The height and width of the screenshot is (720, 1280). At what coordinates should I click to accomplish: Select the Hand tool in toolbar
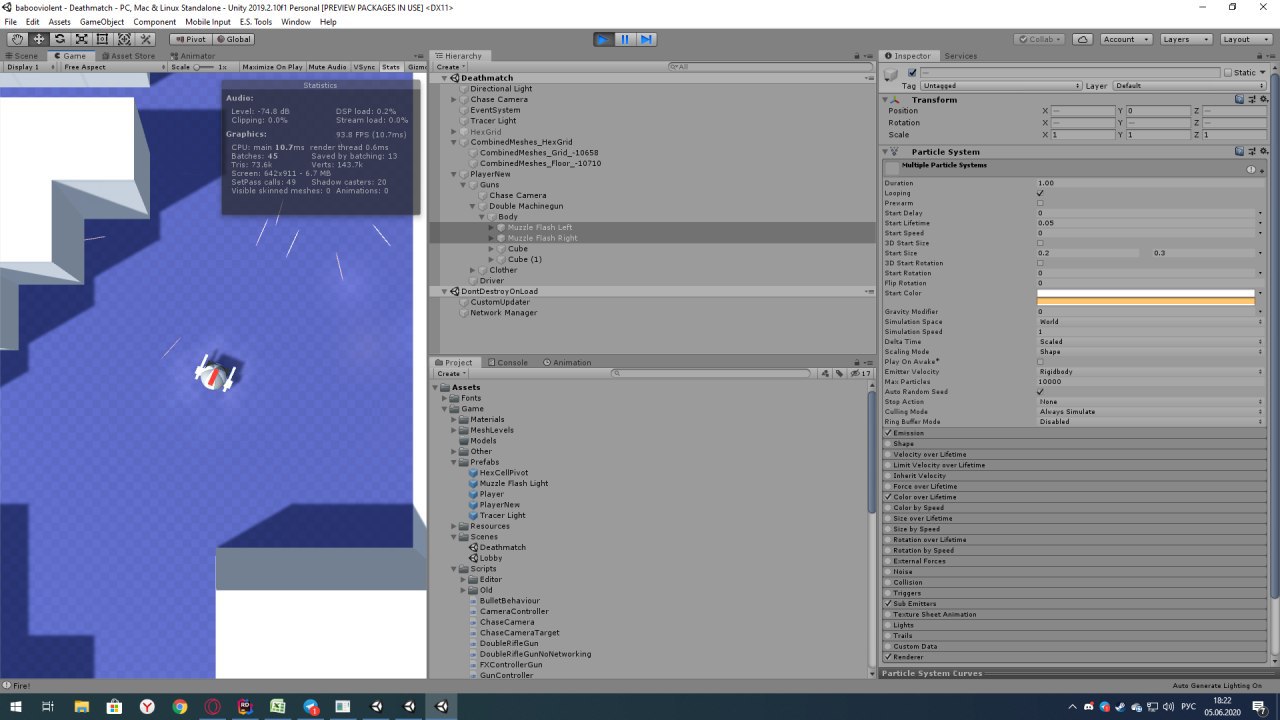(x=17, y=39)
